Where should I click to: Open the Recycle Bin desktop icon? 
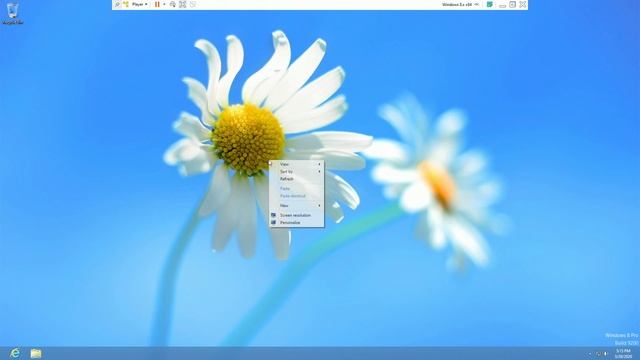coord(13,13)
